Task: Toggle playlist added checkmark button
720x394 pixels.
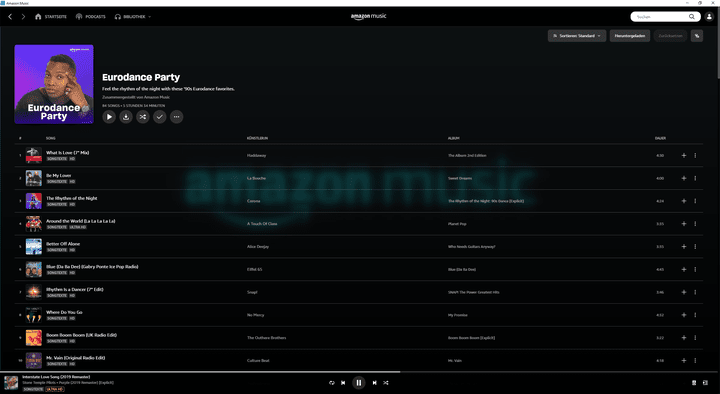Action: coord(159,117)
